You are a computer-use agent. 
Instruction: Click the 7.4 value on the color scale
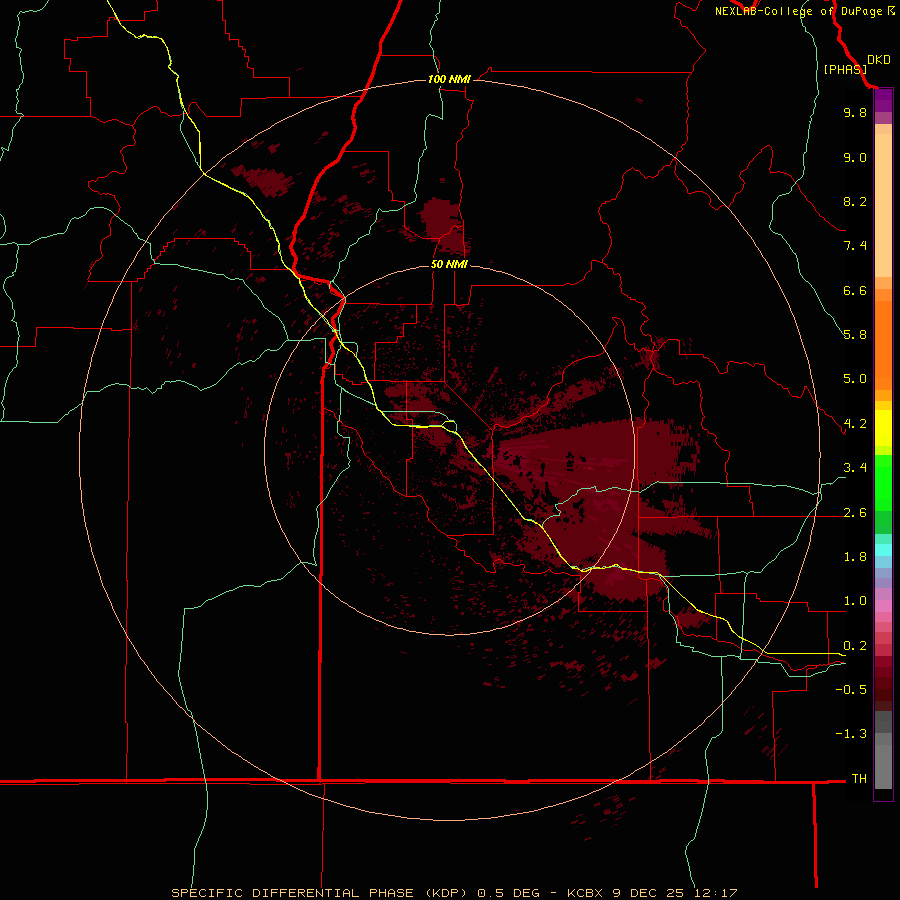point(855,246)
